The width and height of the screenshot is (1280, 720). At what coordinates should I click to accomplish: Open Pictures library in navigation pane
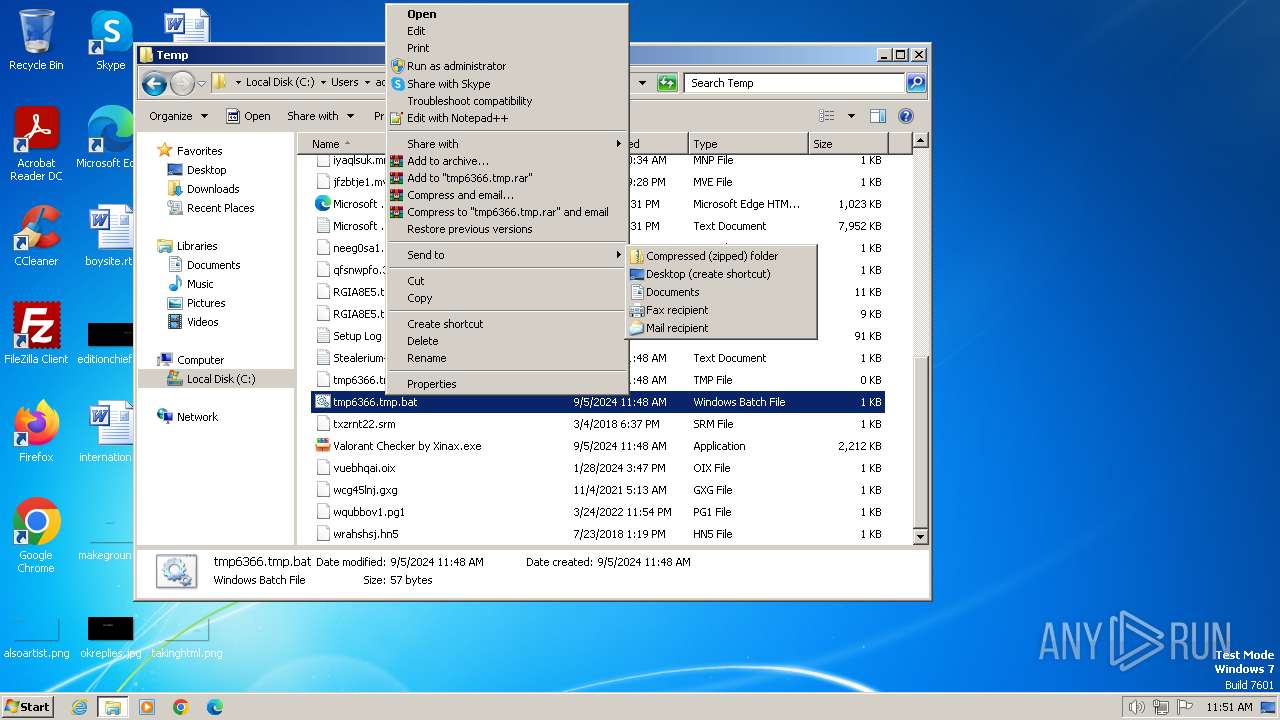point(206,303)
